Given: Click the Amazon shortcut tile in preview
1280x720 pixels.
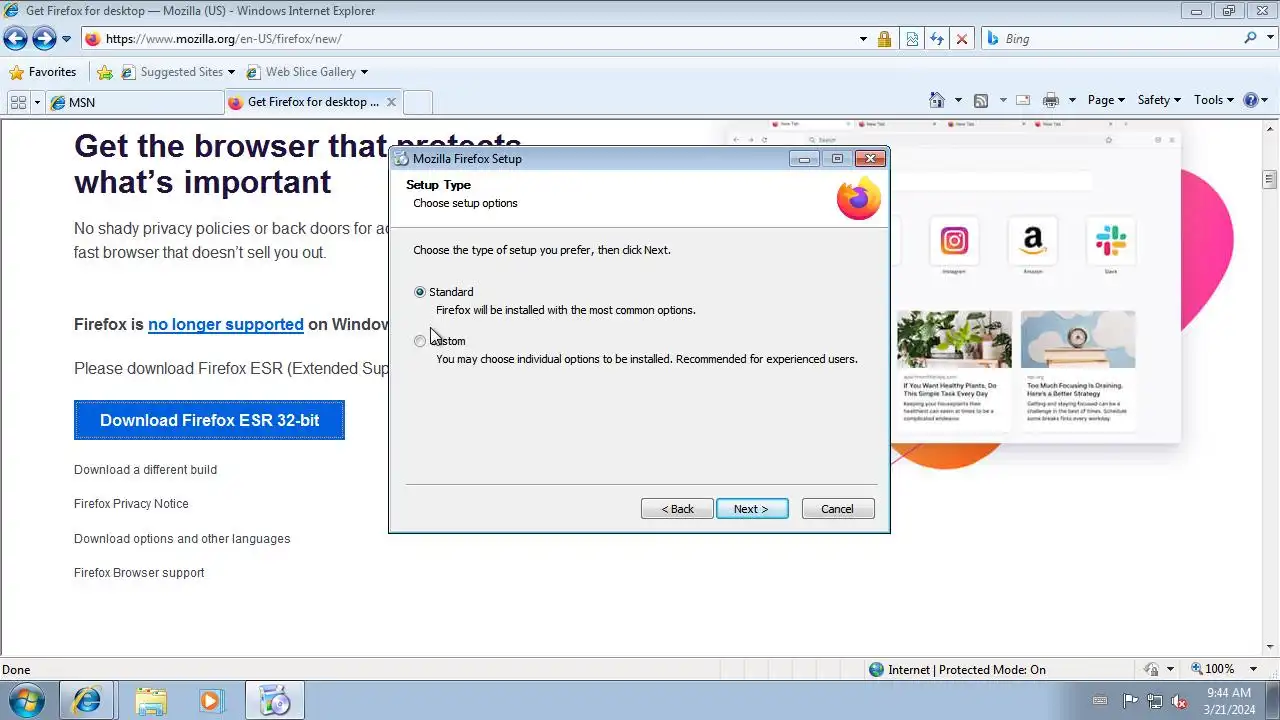Looking at the screenshot, I should [x=1033, y=241].
